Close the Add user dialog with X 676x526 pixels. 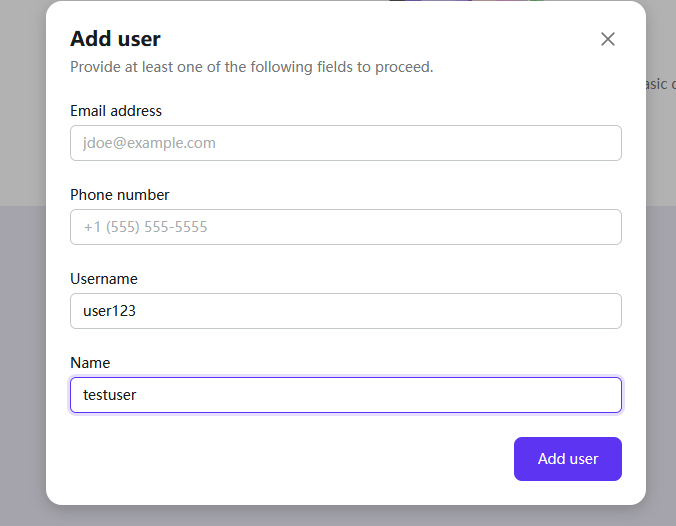pyautogui.click(x=608, y=39)
